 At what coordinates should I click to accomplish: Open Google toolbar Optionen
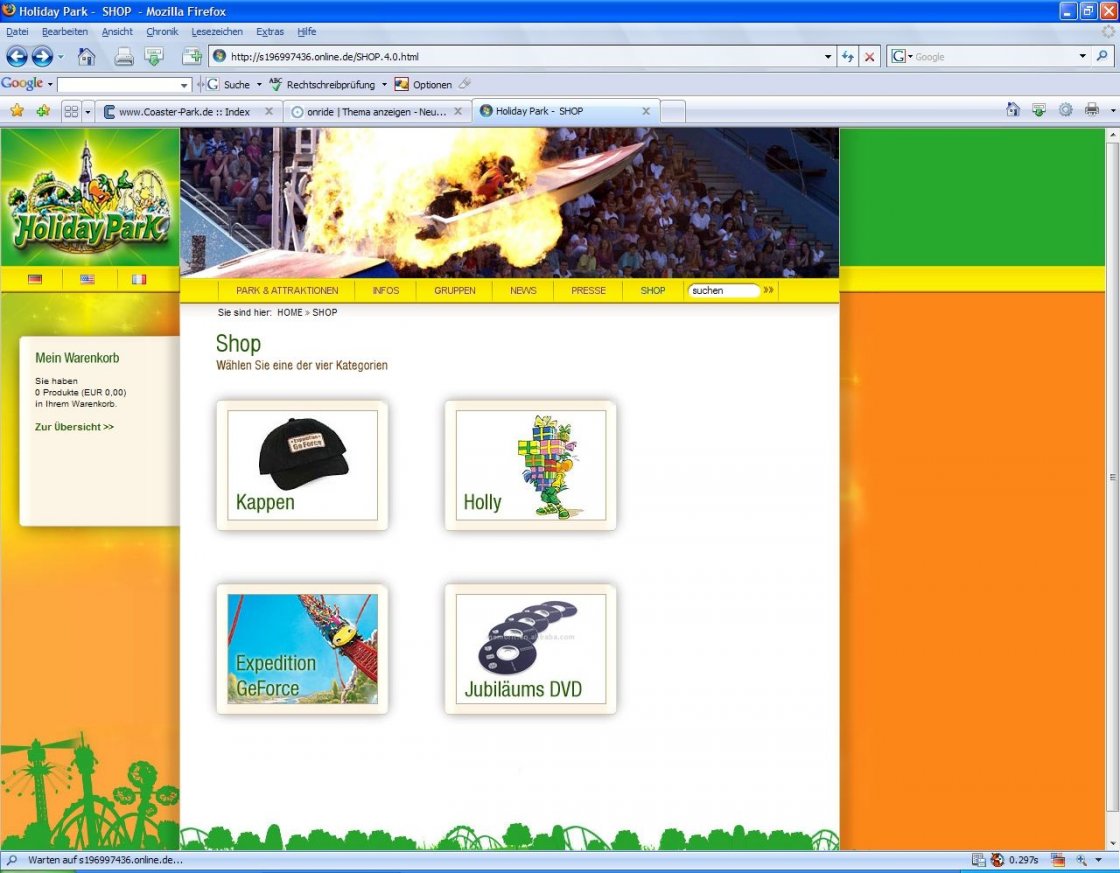423,84
